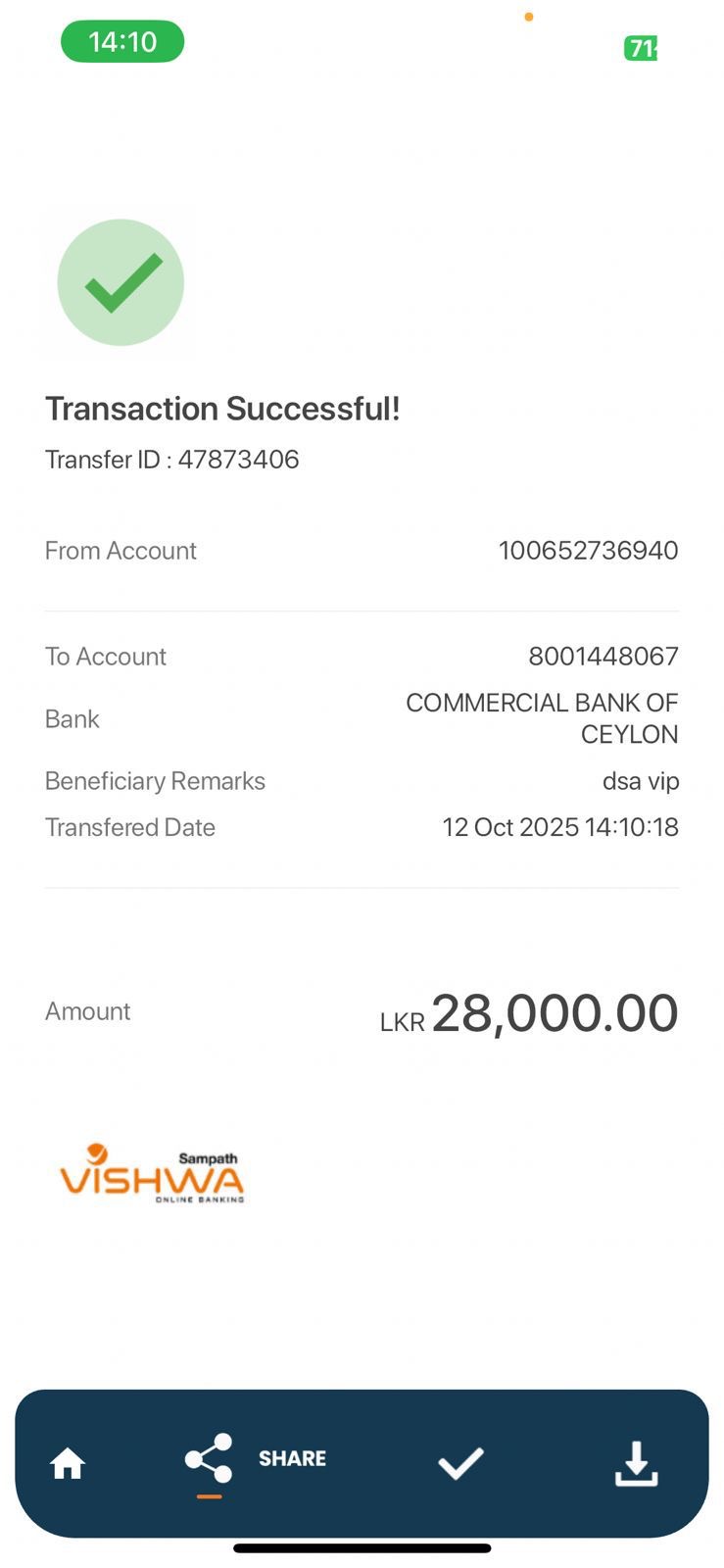Tap the beneficiary remark 'dsa vip'

640,781
